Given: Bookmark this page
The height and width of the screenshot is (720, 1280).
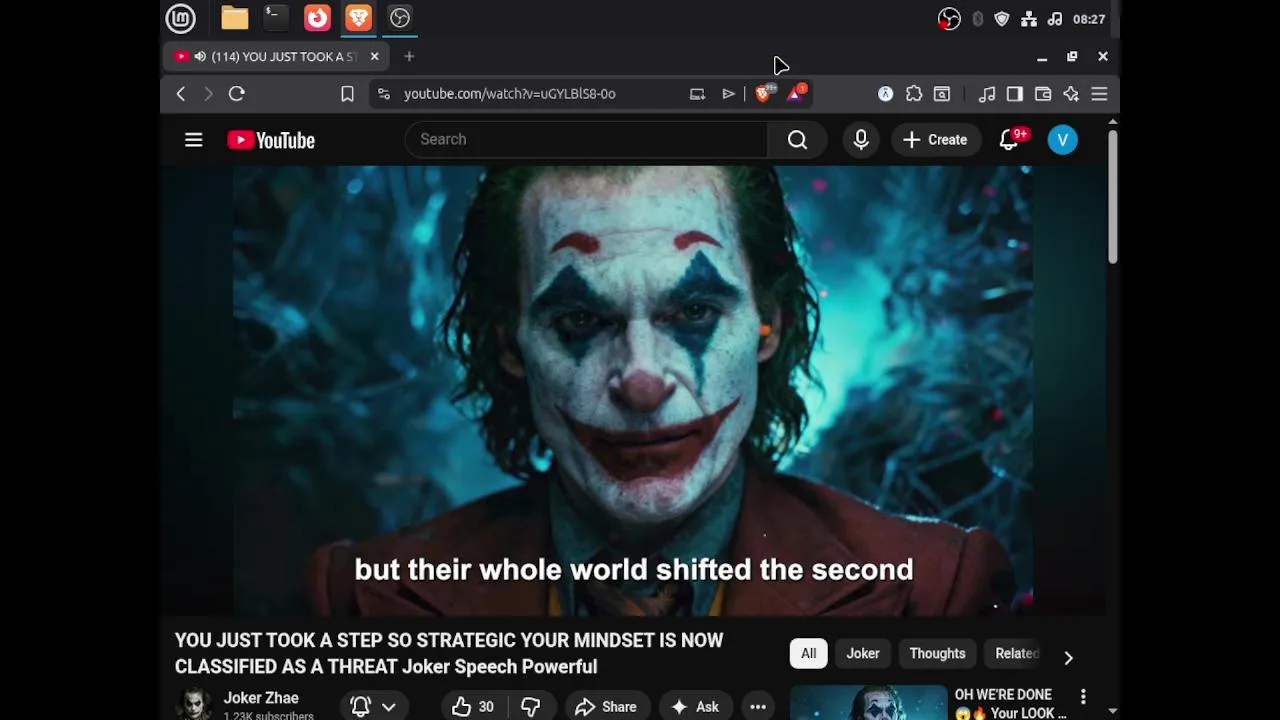Looking at the screenshot, I should 347,94.
